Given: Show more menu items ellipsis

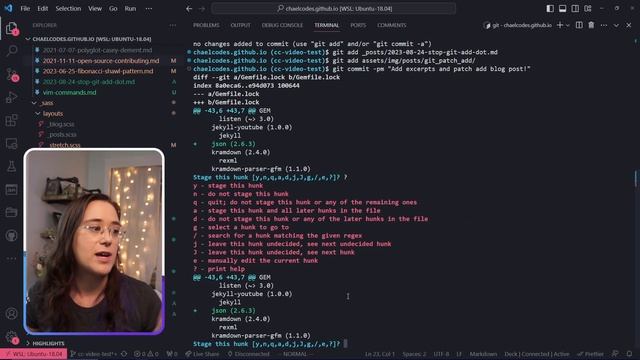Looking at the screenshot, I should pos(149,8).
